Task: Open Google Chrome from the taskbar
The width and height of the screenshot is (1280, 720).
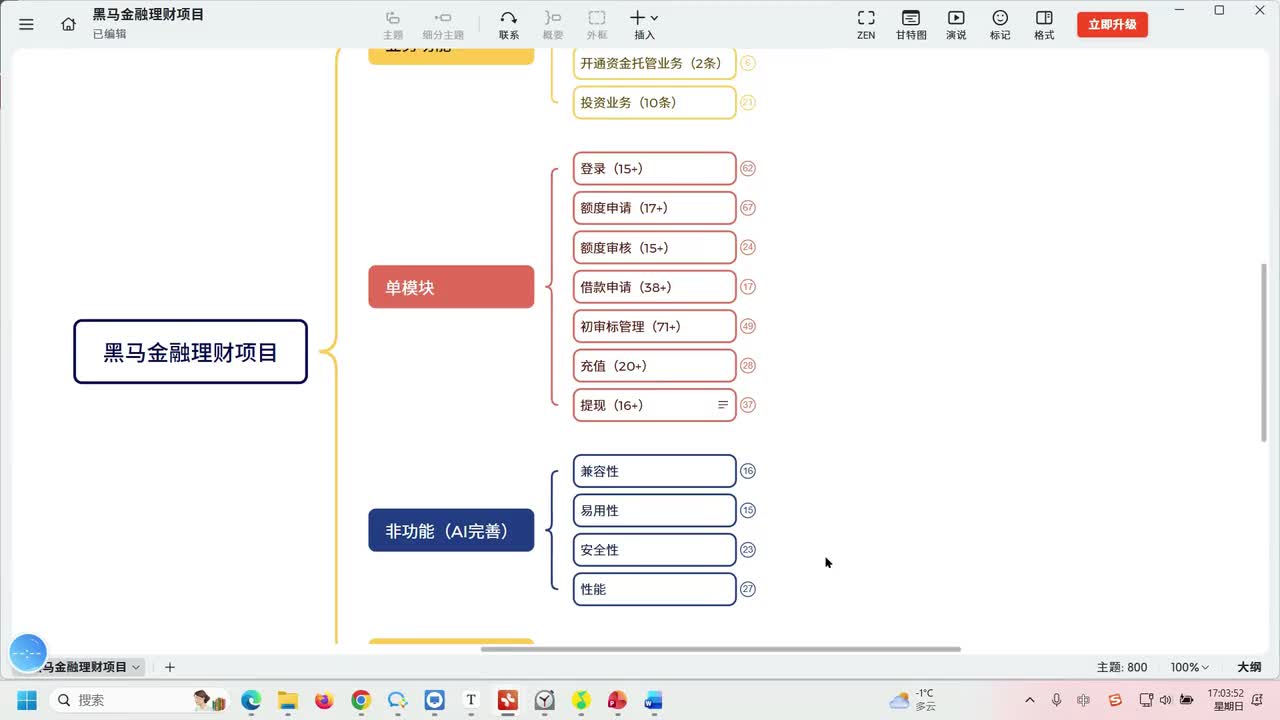Action: [x=361, y=700]
